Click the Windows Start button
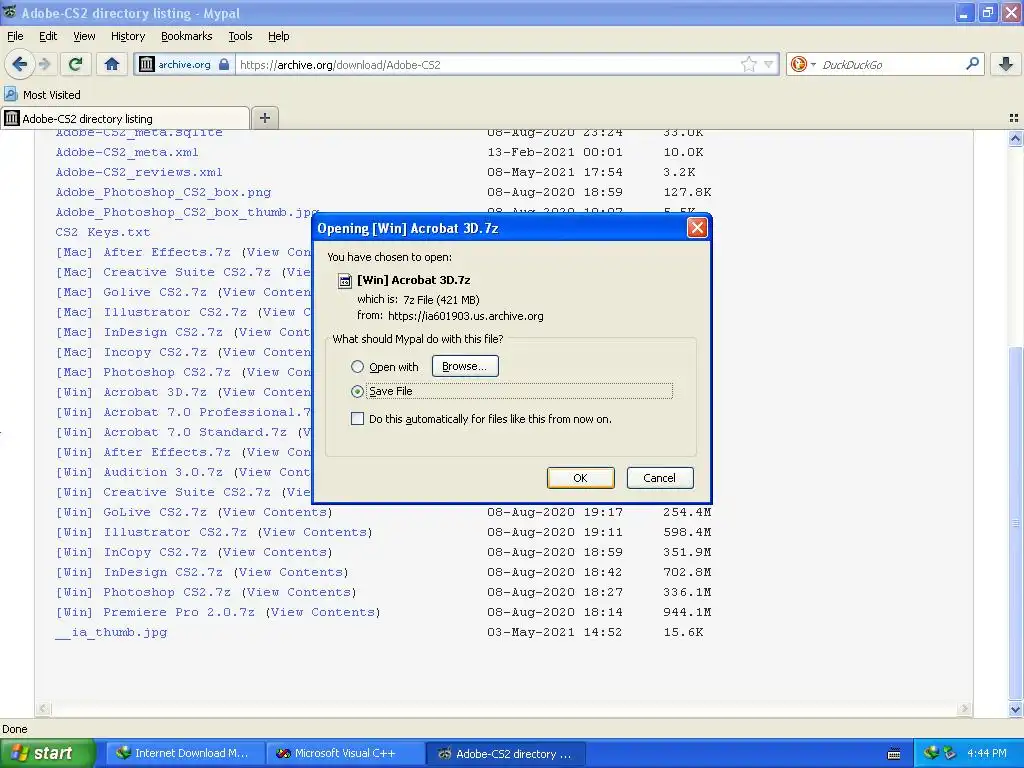Viewport: 1024px width, 768px height. [x=46, y=754]
